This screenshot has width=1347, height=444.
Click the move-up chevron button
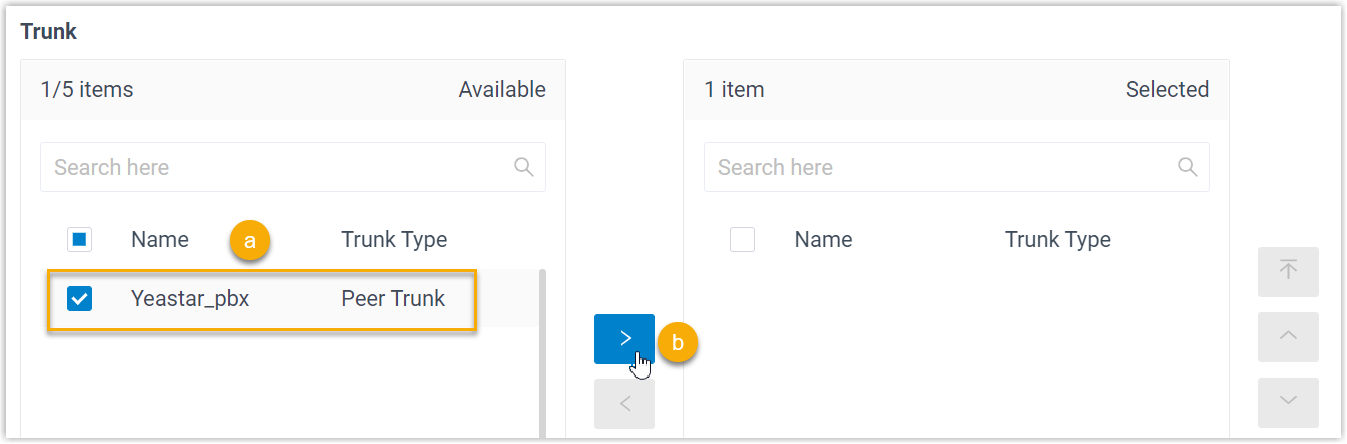pos(1288,337)
